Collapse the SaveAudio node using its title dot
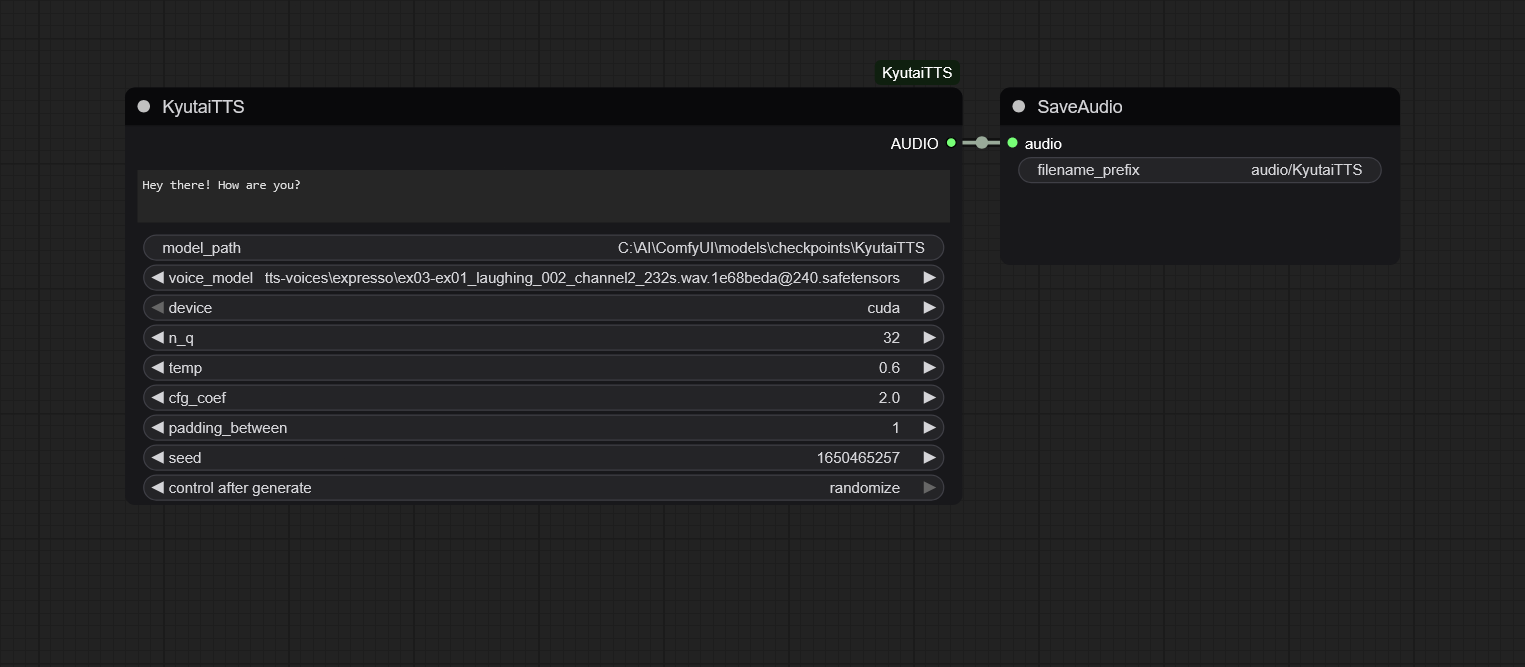The height and width of the screenshot is (667, 1525). (x=1019, y=106)
